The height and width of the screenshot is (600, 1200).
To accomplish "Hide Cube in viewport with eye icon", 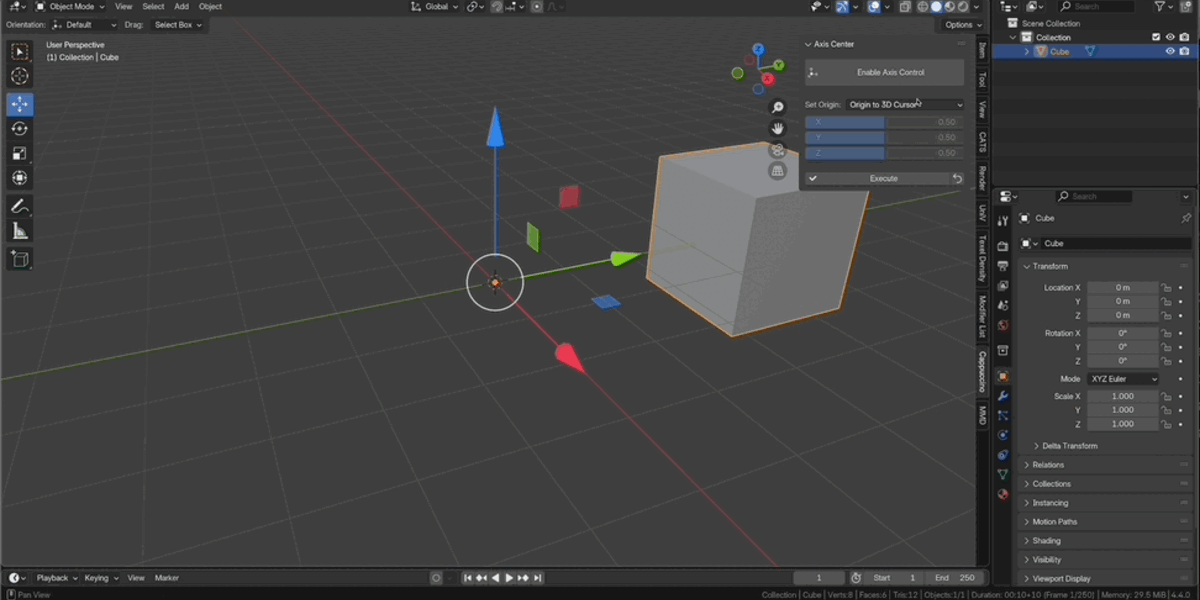I will [1170, 51].
